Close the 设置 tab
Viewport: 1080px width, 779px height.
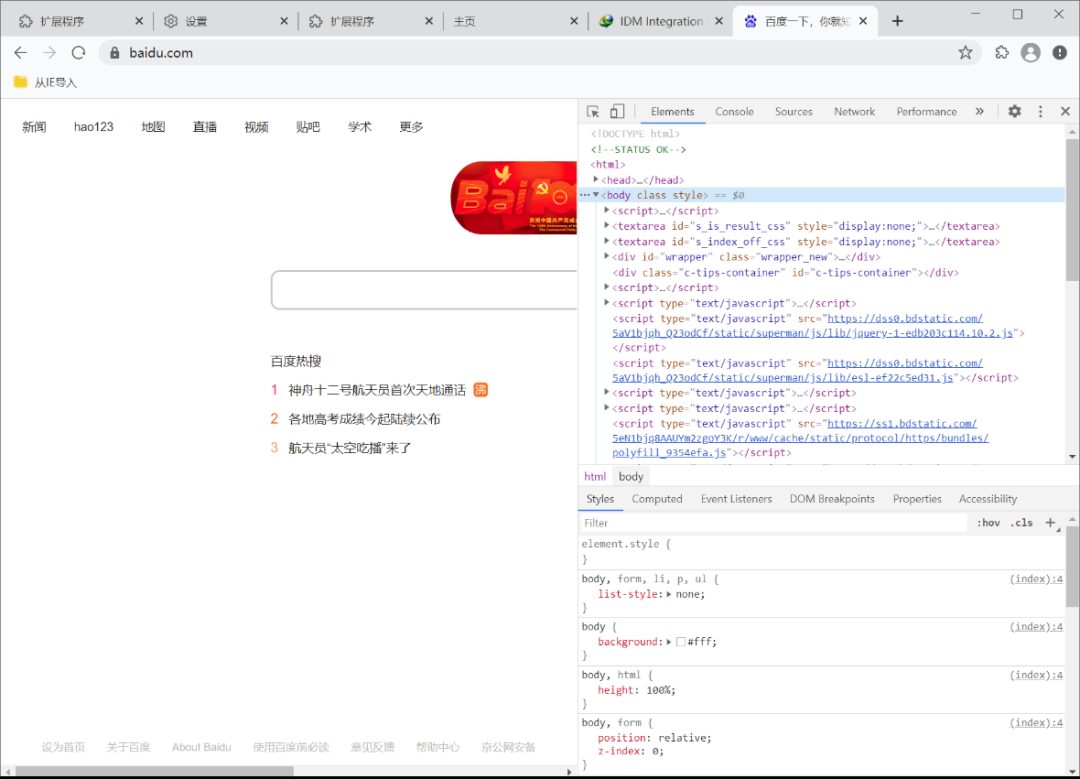(x=284, y=21)
